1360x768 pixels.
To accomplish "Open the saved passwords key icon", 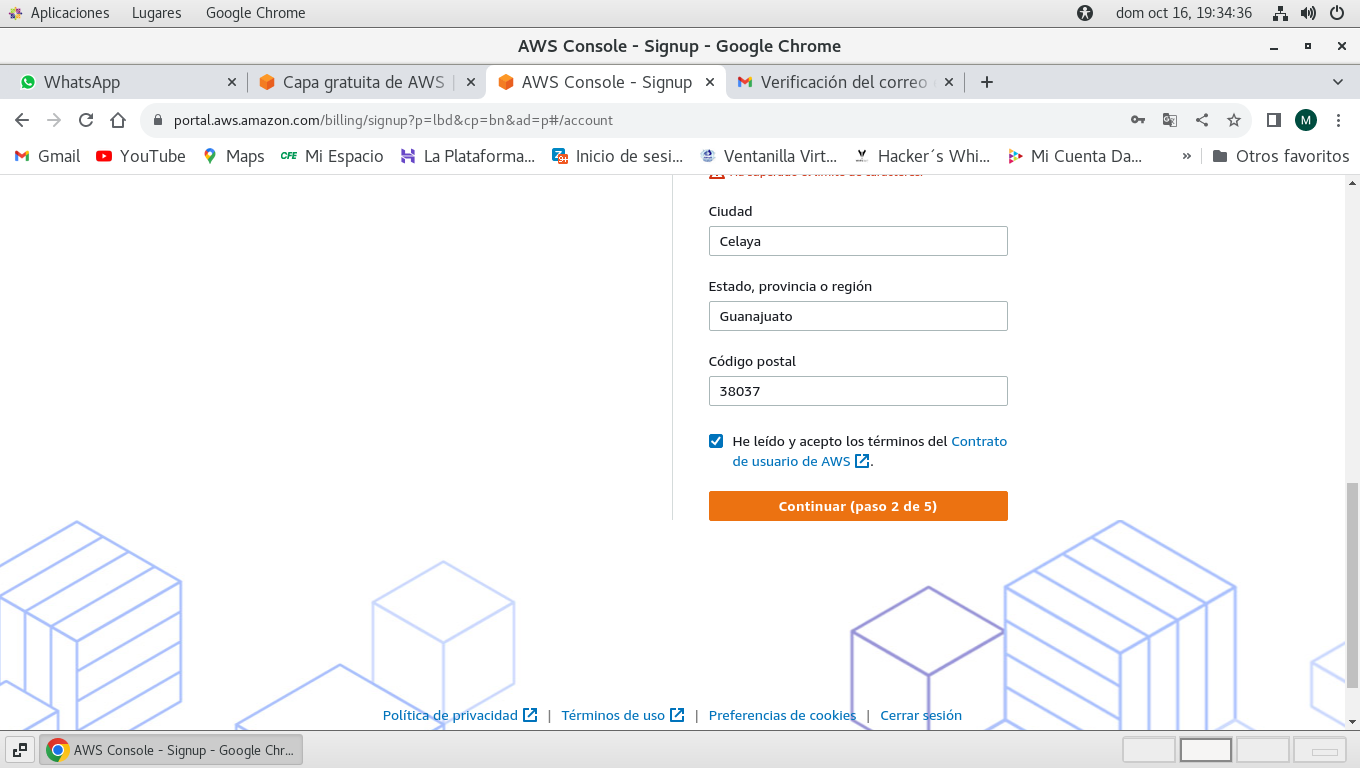I will 1138,120.
